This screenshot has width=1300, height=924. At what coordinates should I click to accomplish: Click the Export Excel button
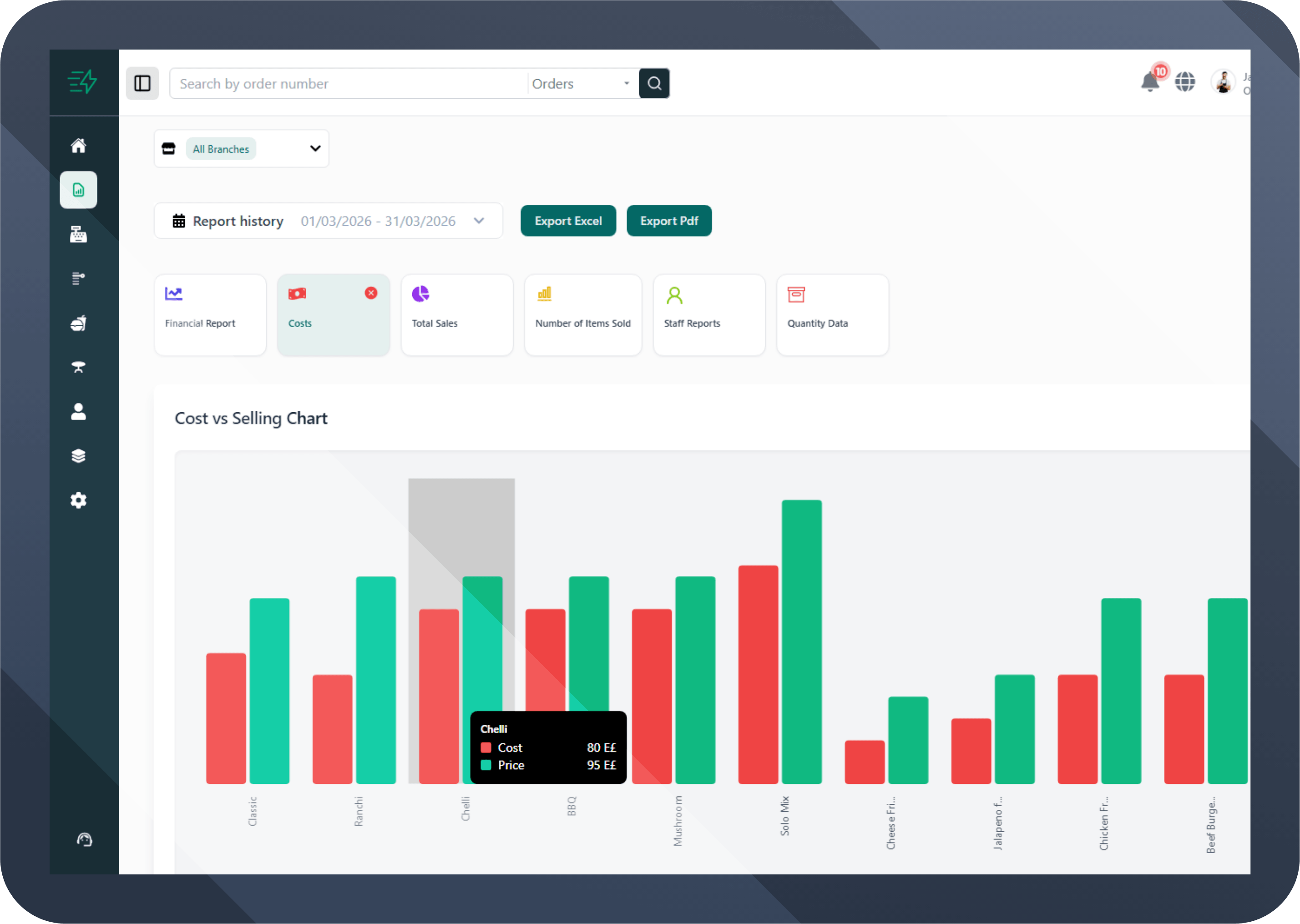point(568,221)
